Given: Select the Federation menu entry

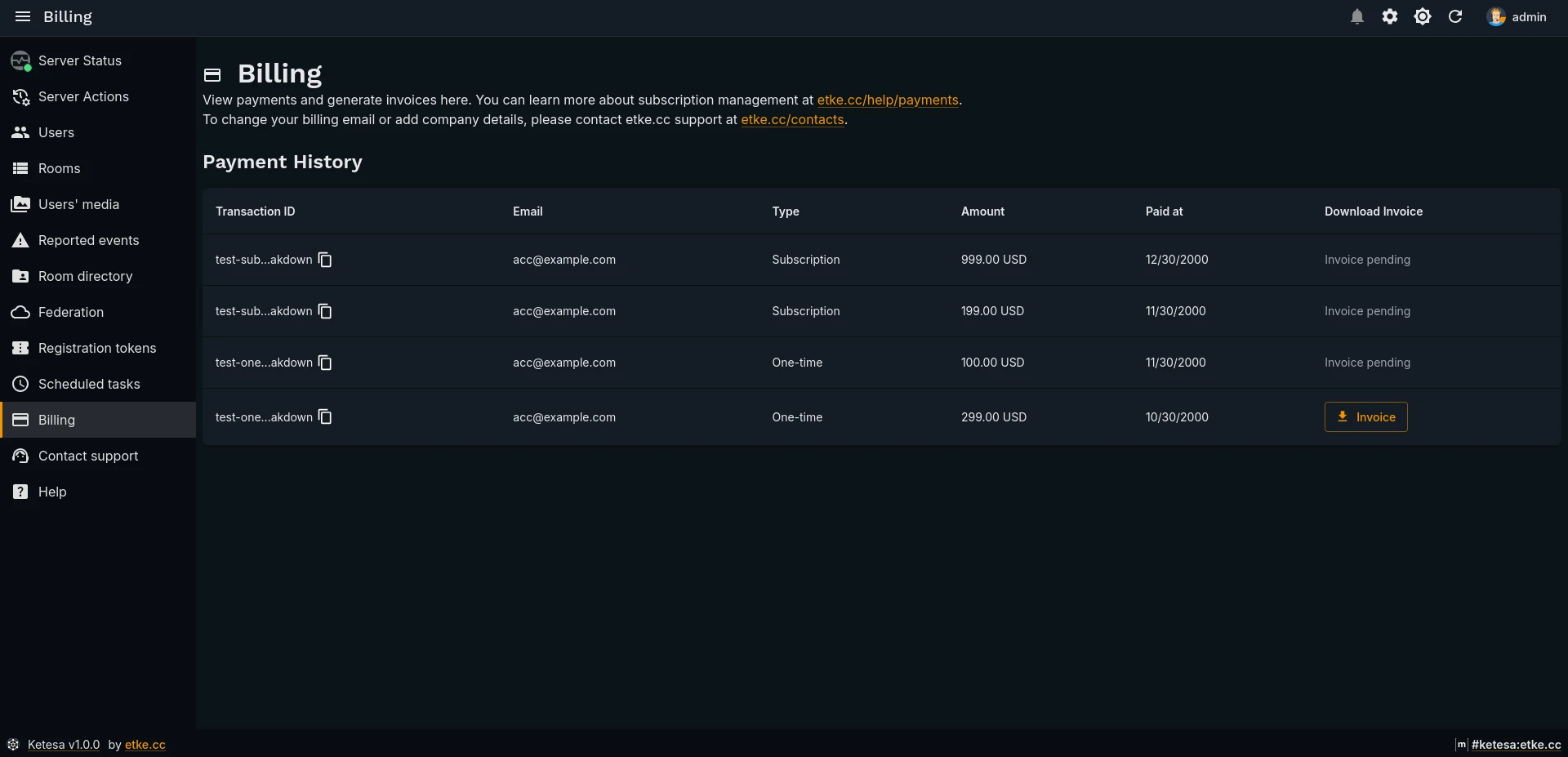Looking at the screenshot, I should (x=98, y=312).
